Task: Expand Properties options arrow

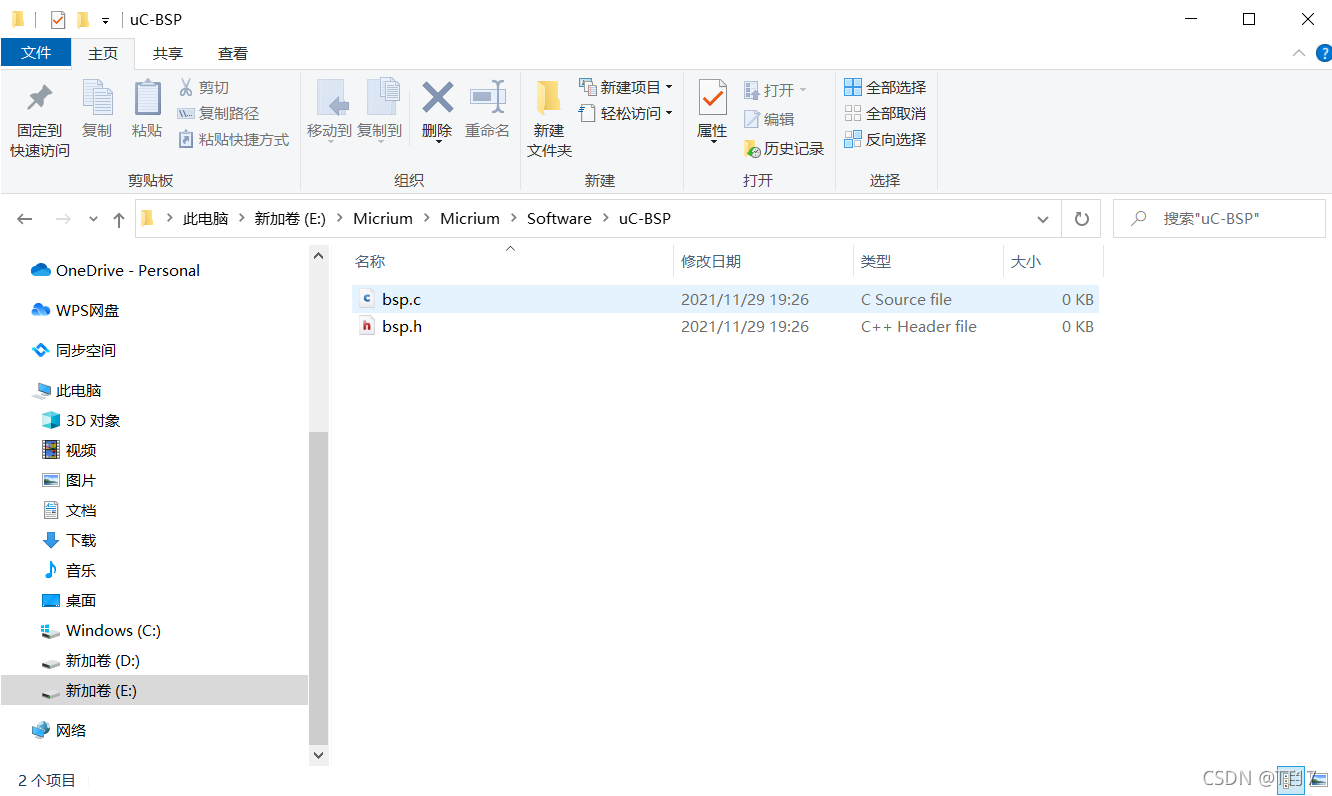Action: [x=712, y=142]
